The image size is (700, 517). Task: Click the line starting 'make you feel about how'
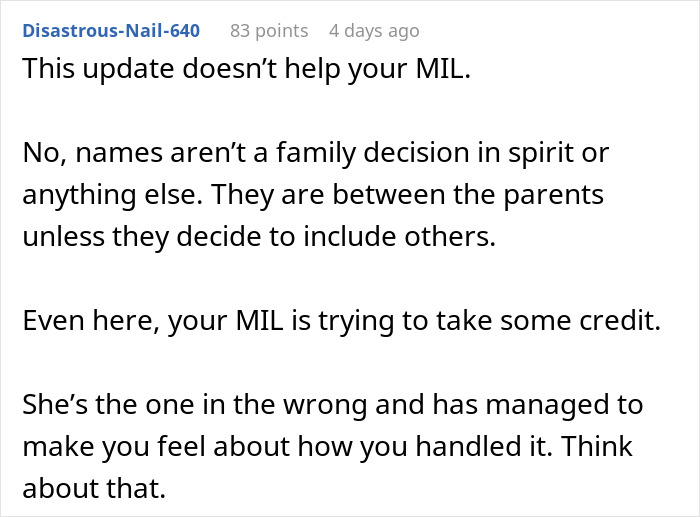click(x=328, y=447)
